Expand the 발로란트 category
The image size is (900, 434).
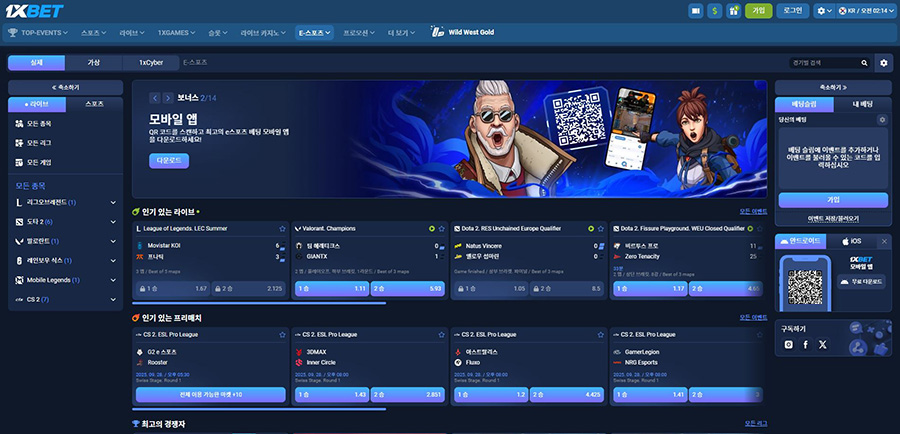click(65, 241)
